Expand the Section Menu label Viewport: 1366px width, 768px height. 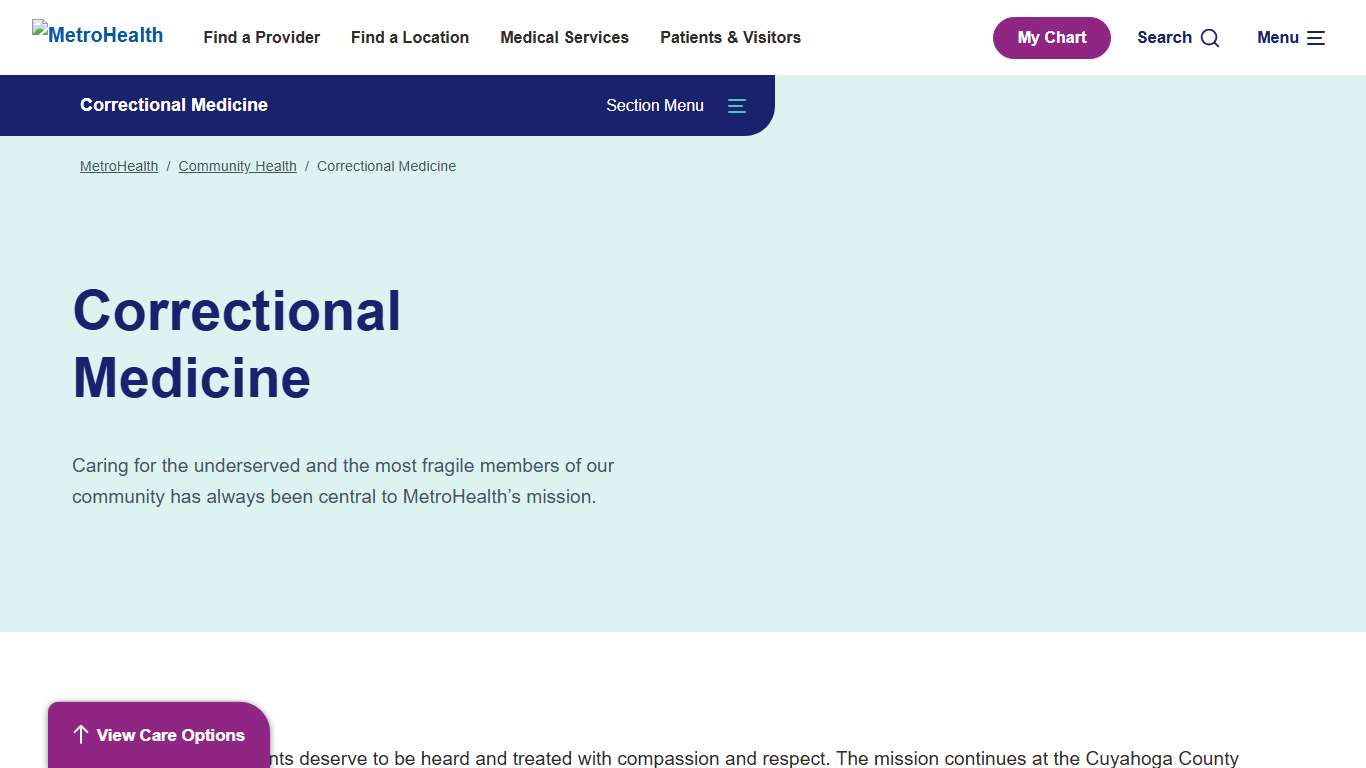[x=655, y=106]
